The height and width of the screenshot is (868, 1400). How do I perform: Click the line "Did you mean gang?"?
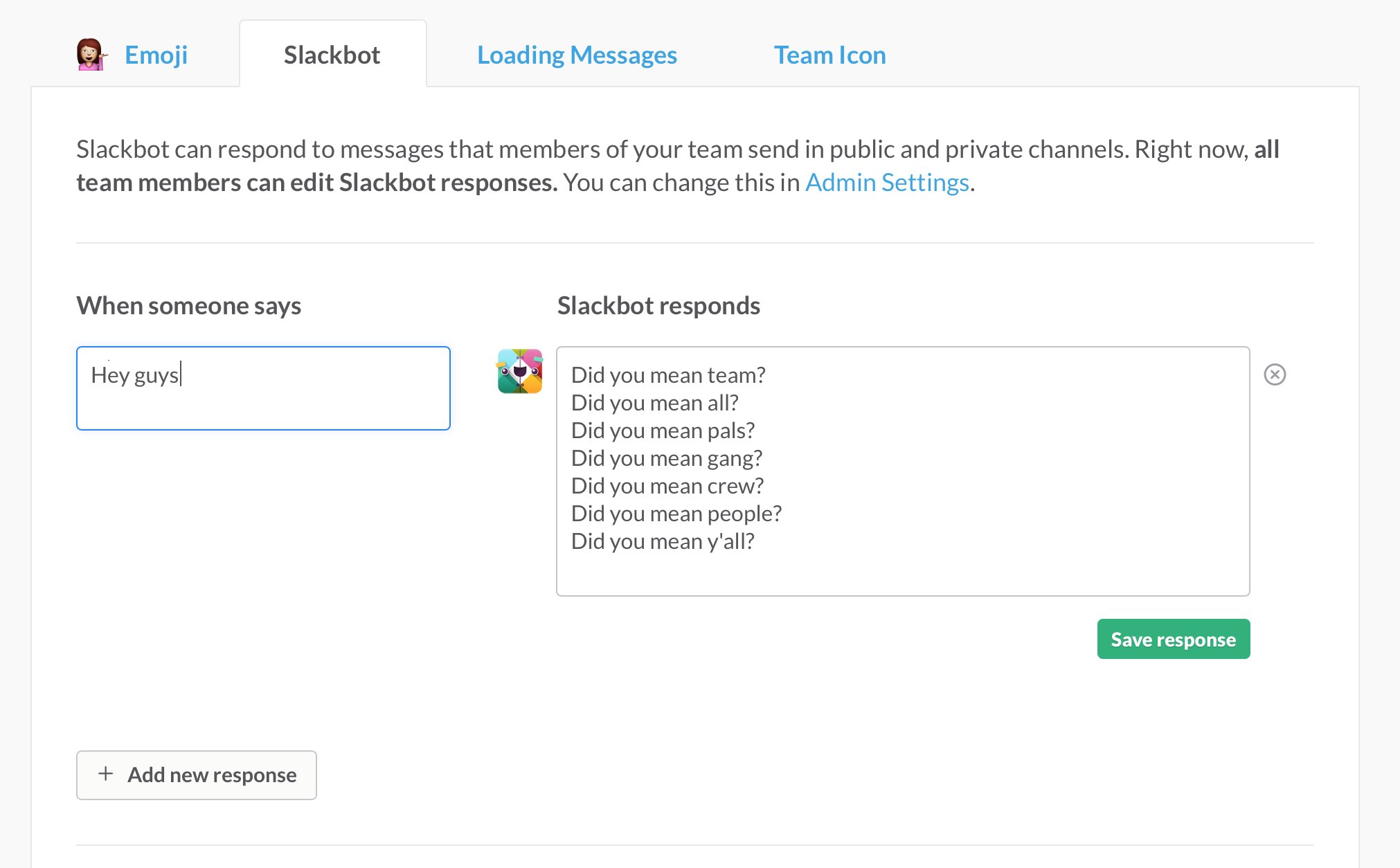click(667, 458)
